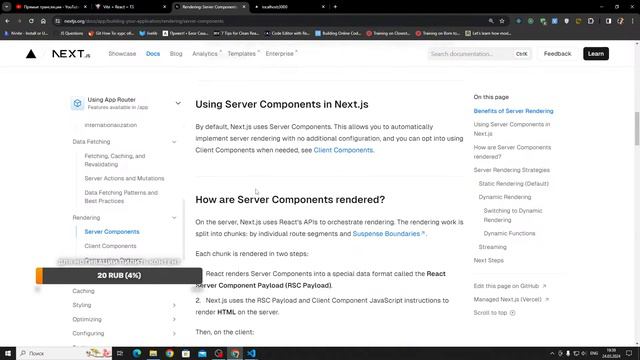Open Data Fetching Patterns and Best Practices

[121, 197]
